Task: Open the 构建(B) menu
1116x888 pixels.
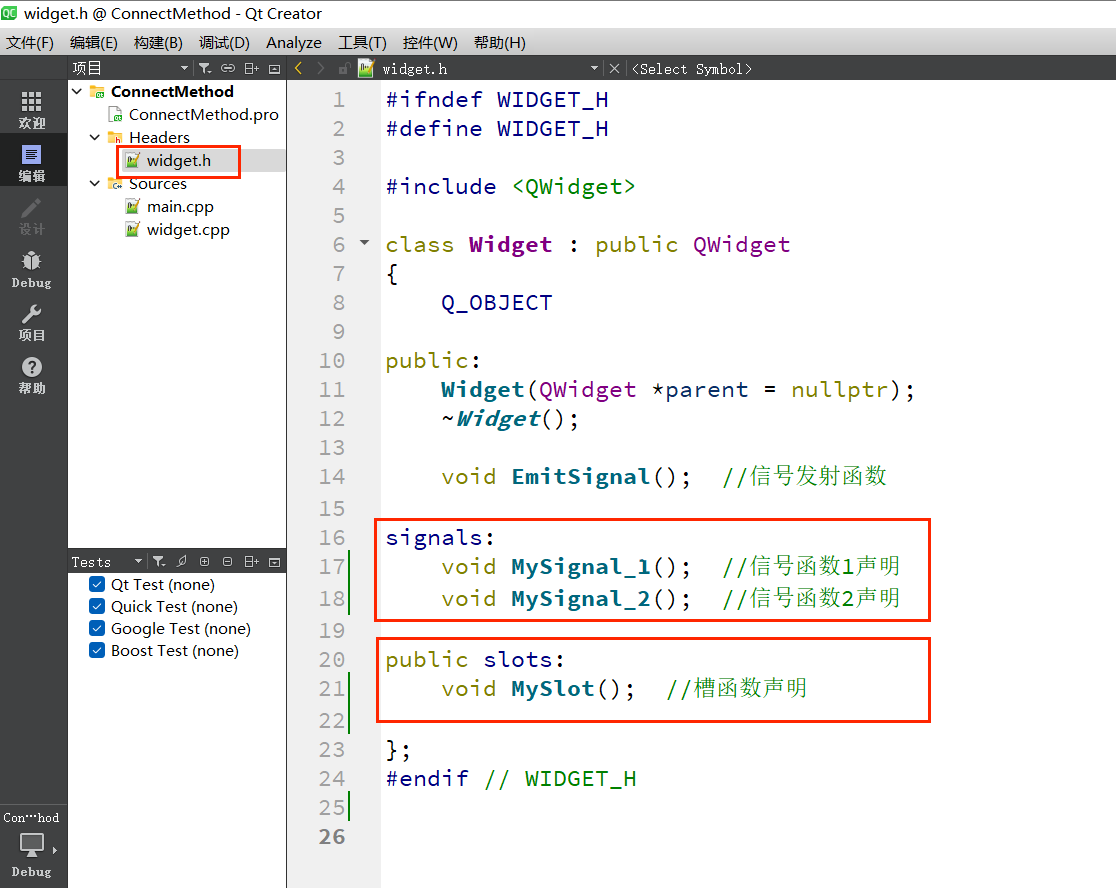Action: (158, 43)
